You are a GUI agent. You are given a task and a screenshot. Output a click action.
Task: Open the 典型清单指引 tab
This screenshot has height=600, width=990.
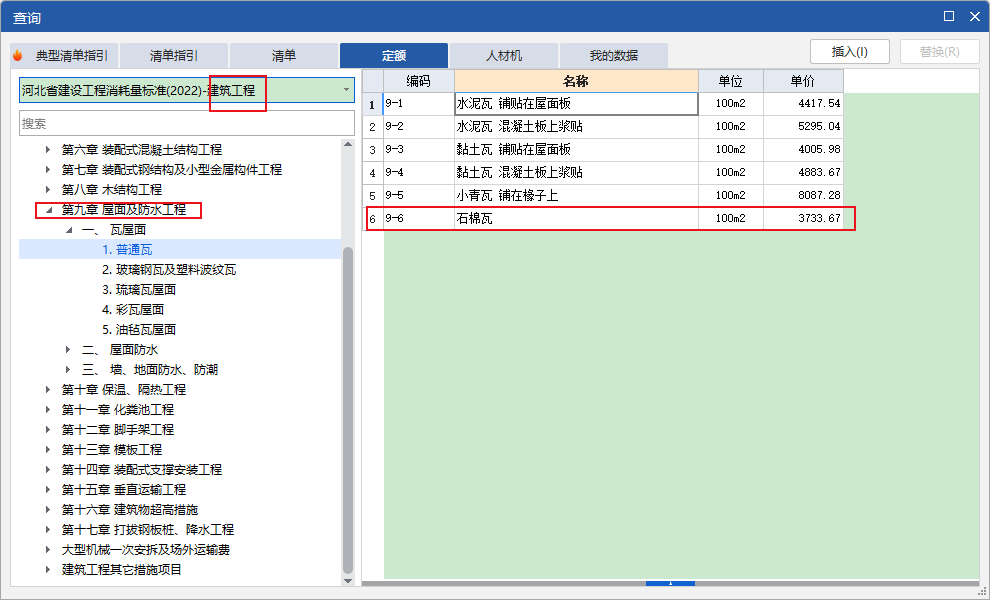[64, 56]
